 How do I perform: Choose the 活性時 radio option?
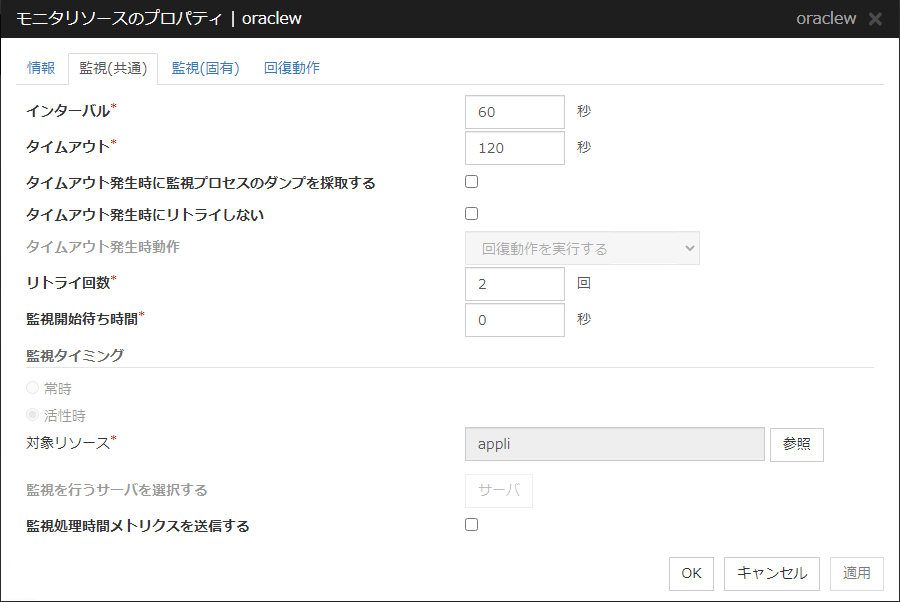point(33,415)
